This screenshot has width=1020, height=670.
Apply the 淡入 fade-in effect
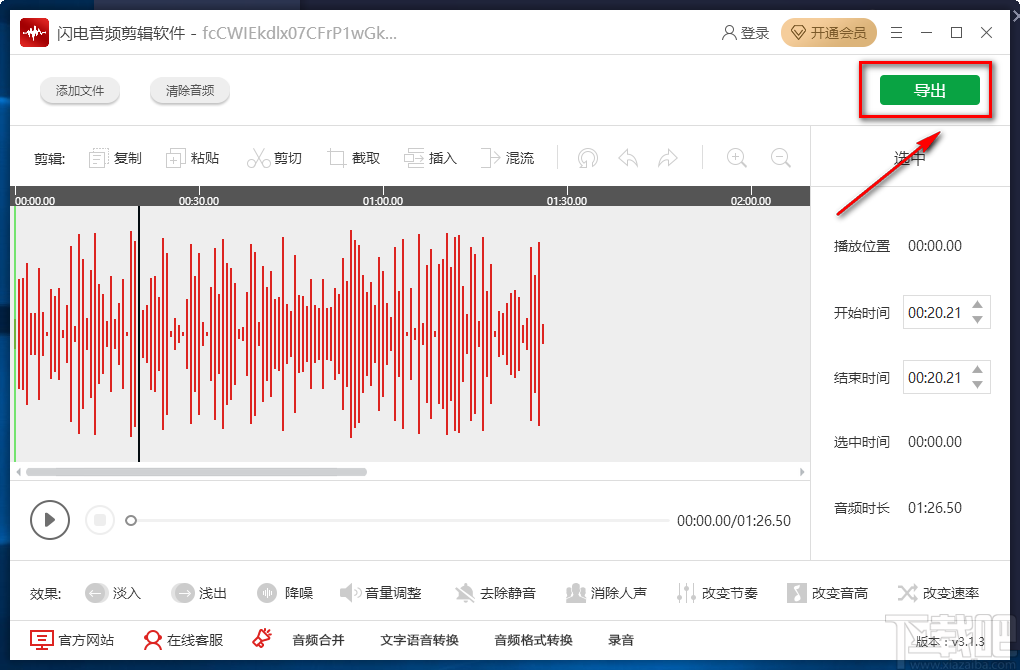click(113, 592)
